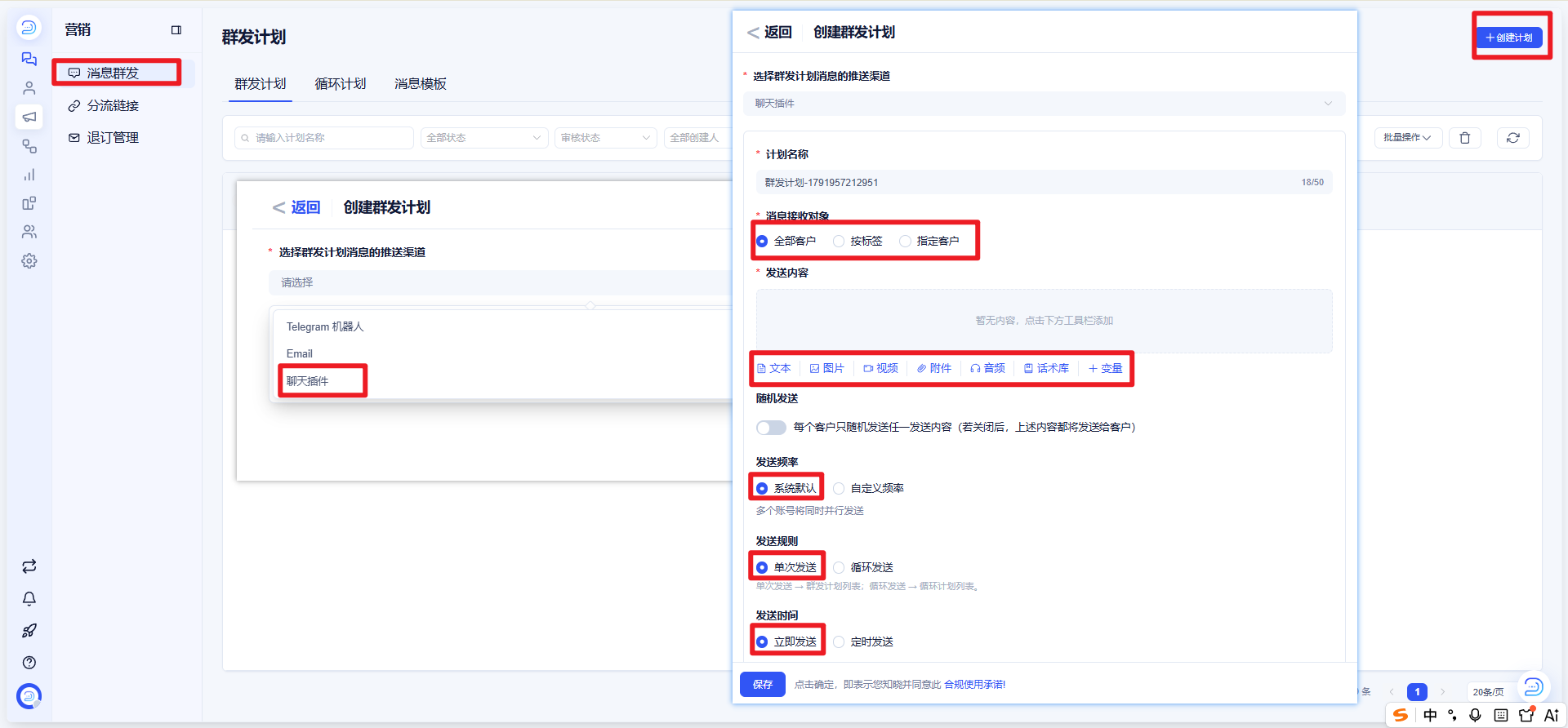Choose the 循环发送 radio option
This screenshot has width=1568, height=728.
(x=839, y=568)
